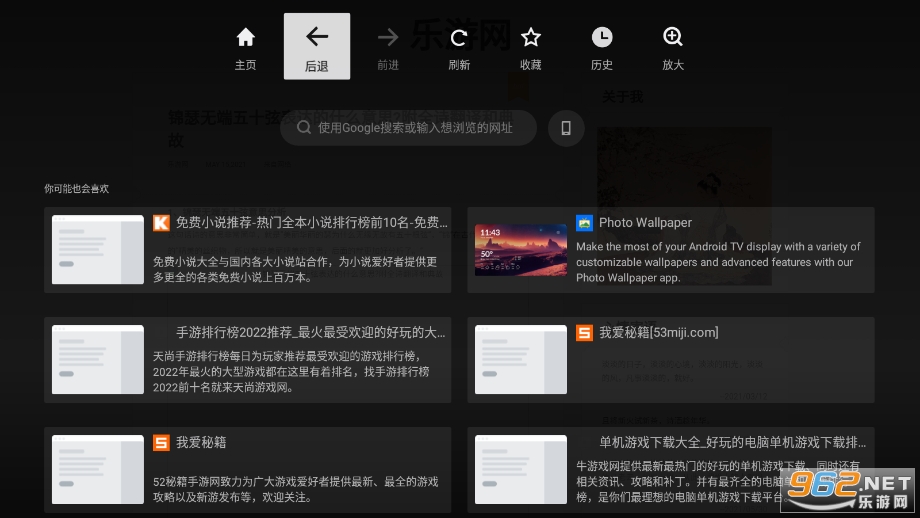Focus the Google search or URL field
Viewport: 920px width, 518px height.
(408, 128)
